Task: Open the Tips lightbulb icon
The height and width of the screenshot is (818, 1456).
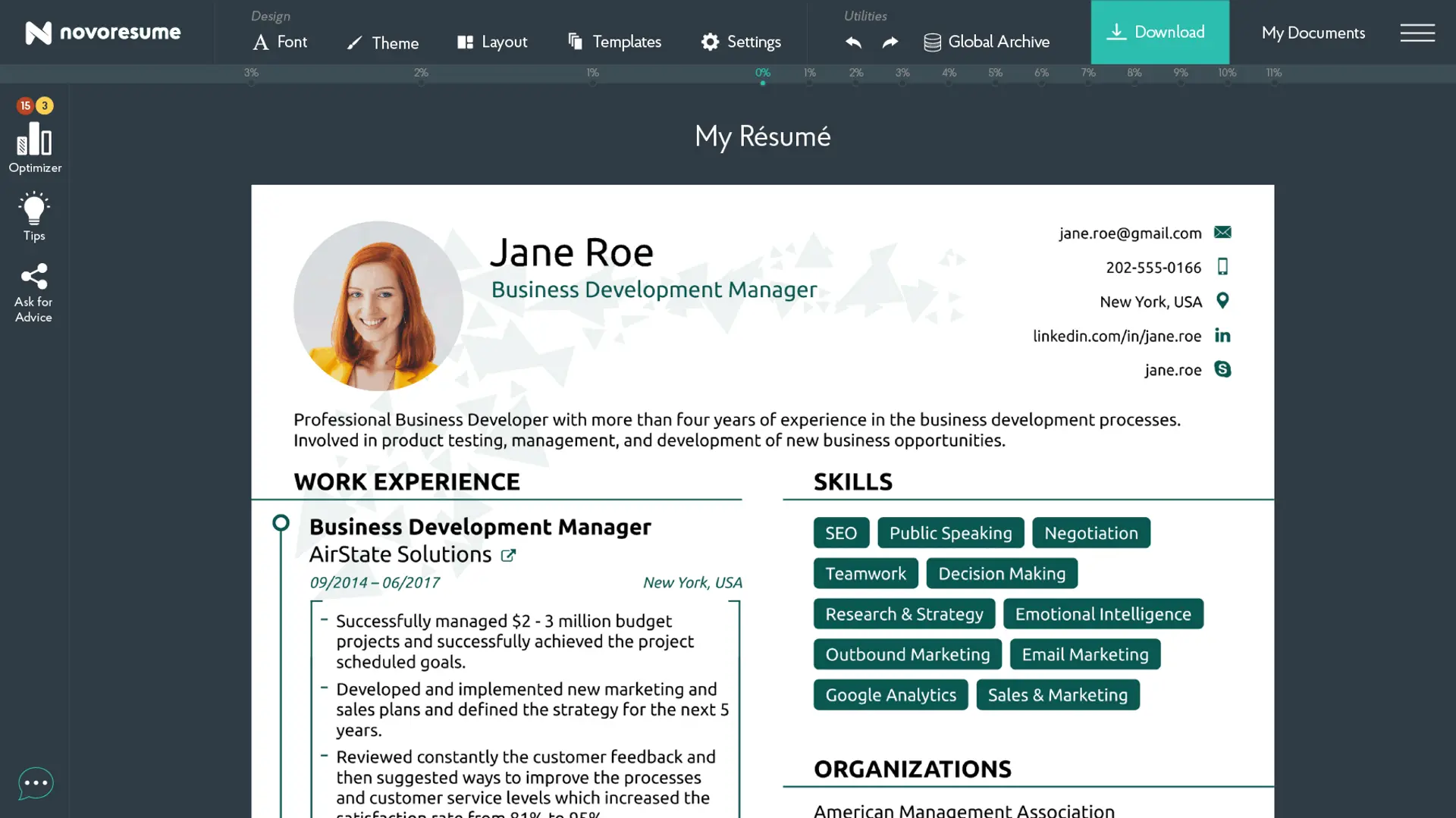Action: (x=34, y=210)
